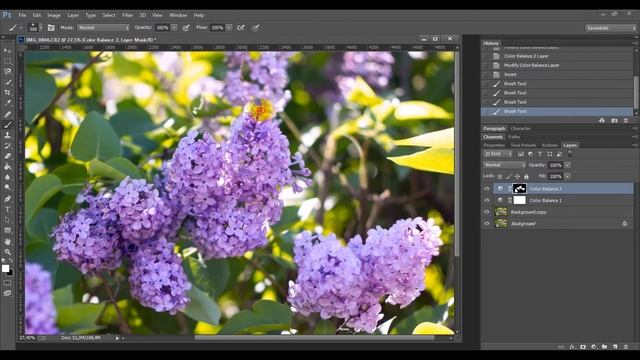Select the Rectangular Marquee tool
The image size is (640, 360).
pos(7,61)
